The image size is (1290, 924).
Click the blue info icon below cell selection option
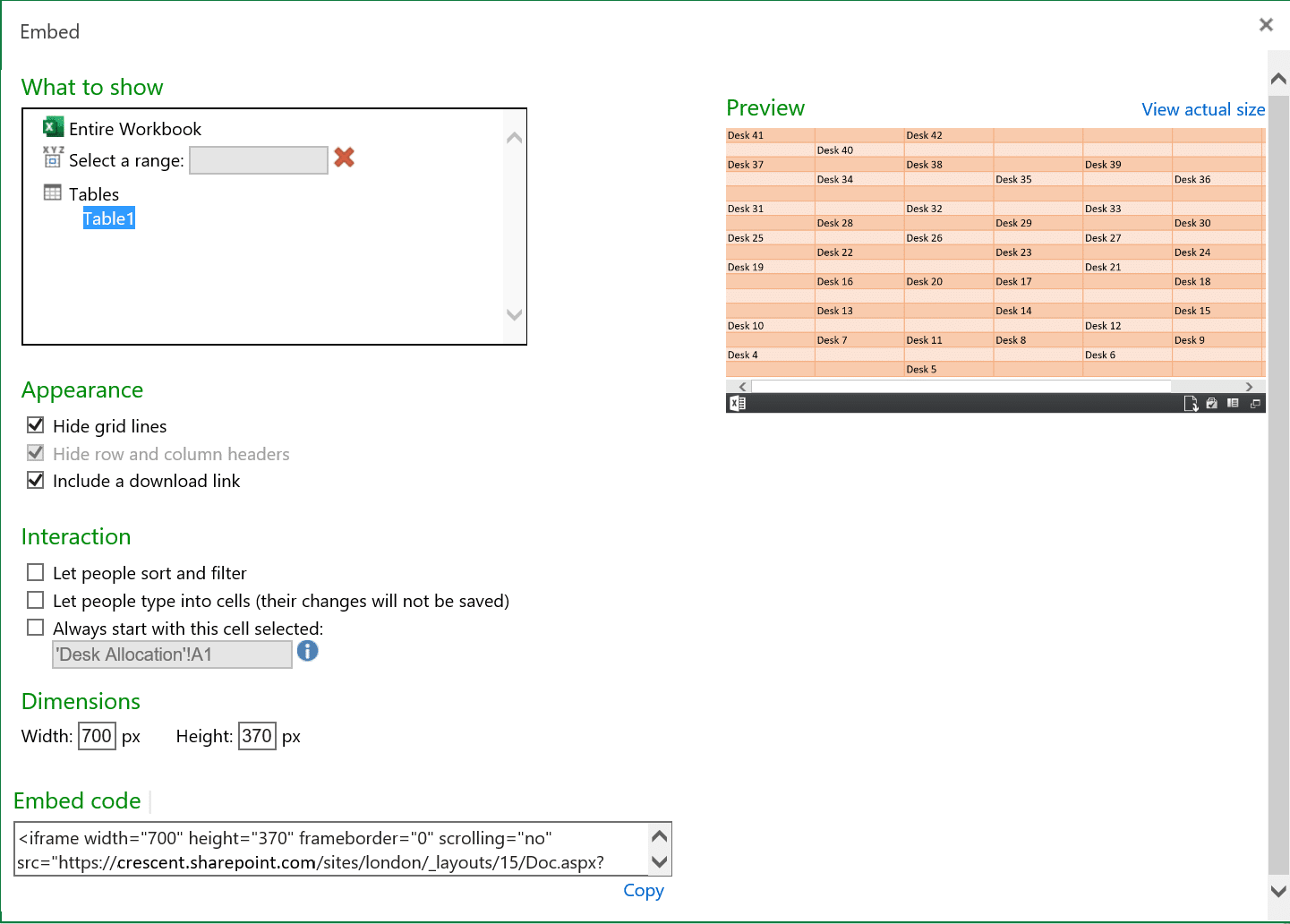tap(307, 651)
